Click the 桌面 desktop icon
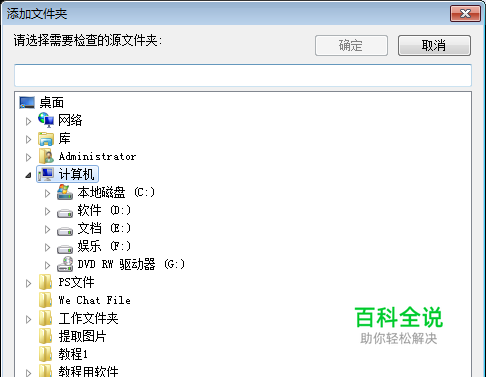Viewport: 486px width, 377px height. coord(27,103)
